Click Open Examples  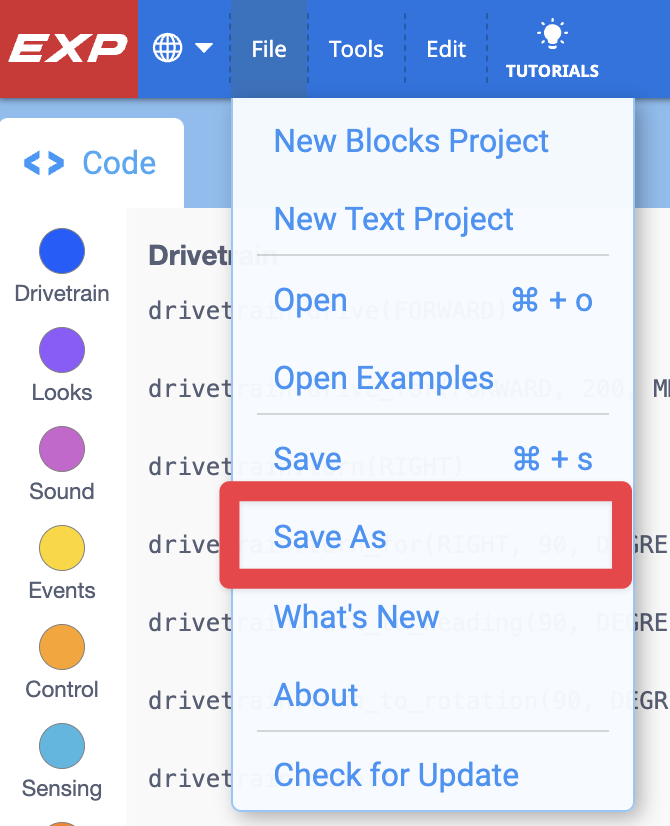[x=383, y=378]
